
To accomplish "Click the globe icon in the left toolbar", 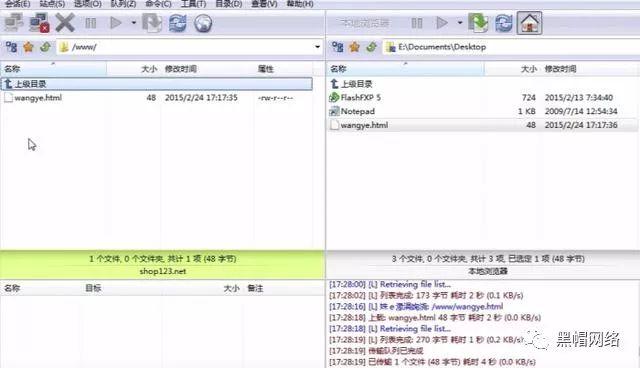I will pos(203,23).
